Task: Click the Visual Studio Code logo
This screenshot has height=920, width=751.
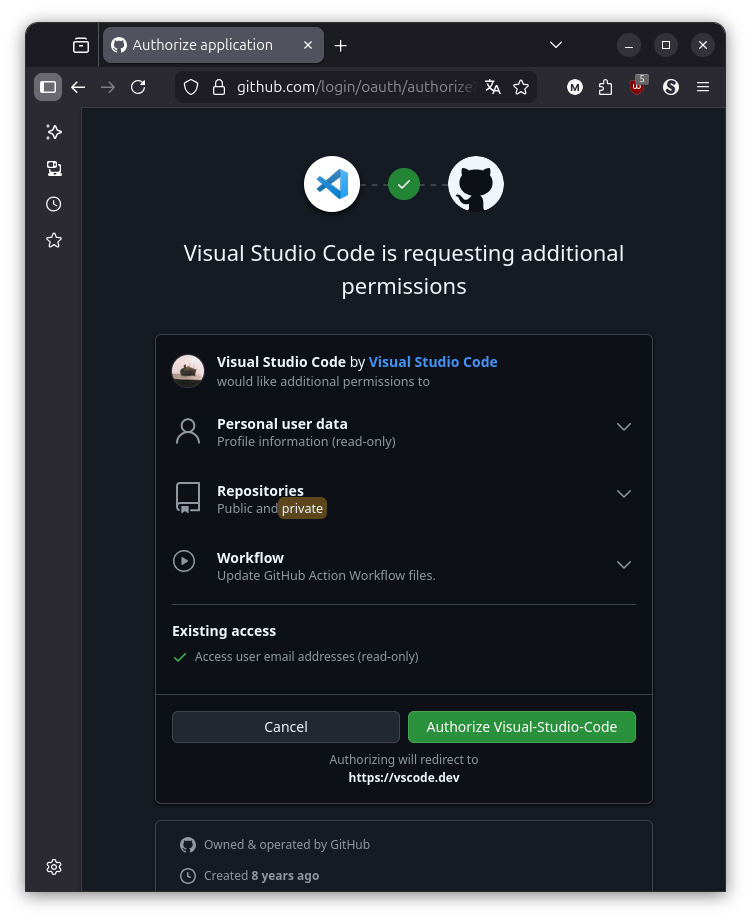Action: click(332, 184)
